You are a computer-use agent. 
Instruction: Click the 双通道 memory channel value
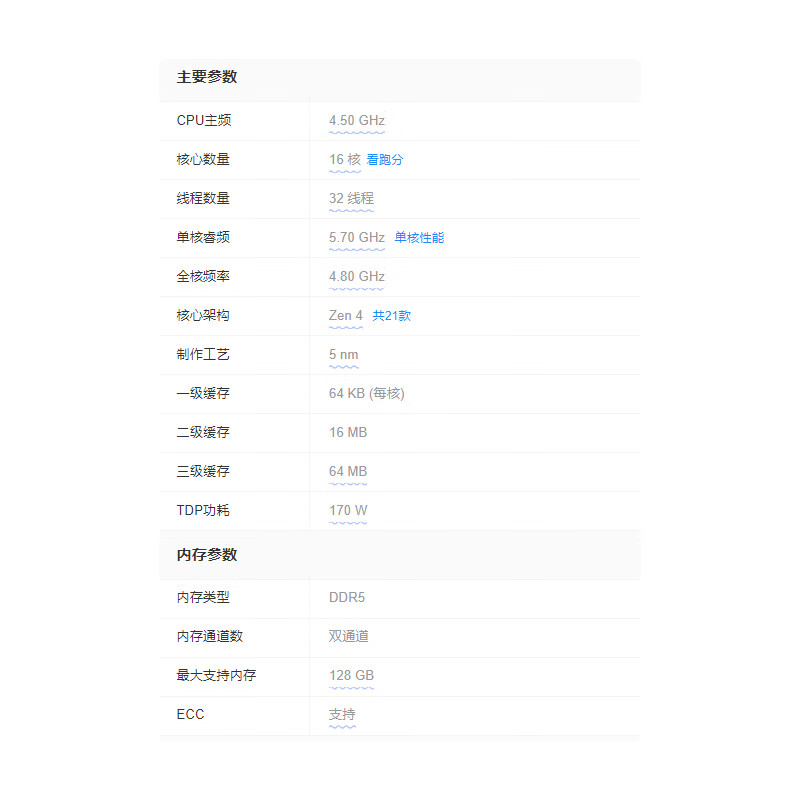click(349, 636)
